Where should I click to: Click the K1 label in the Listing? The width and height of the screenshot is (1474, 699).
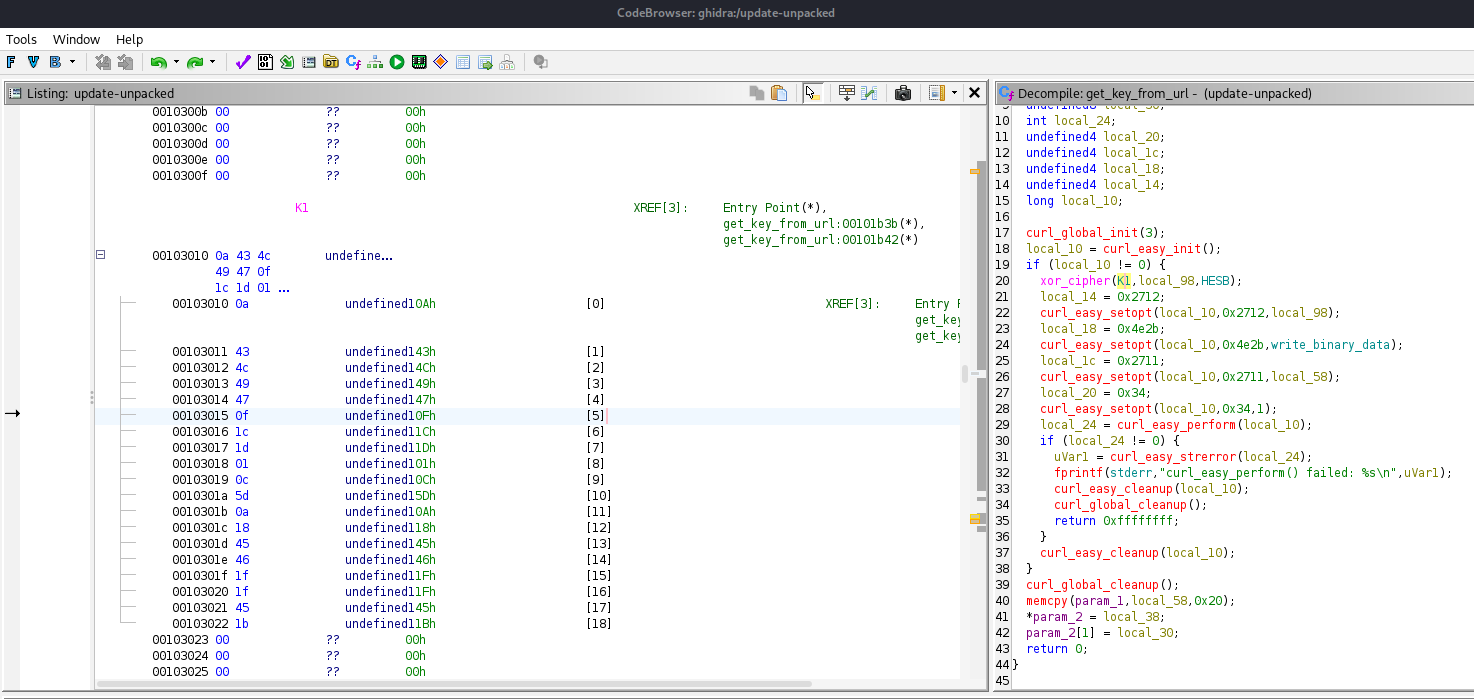click(301, 208)
